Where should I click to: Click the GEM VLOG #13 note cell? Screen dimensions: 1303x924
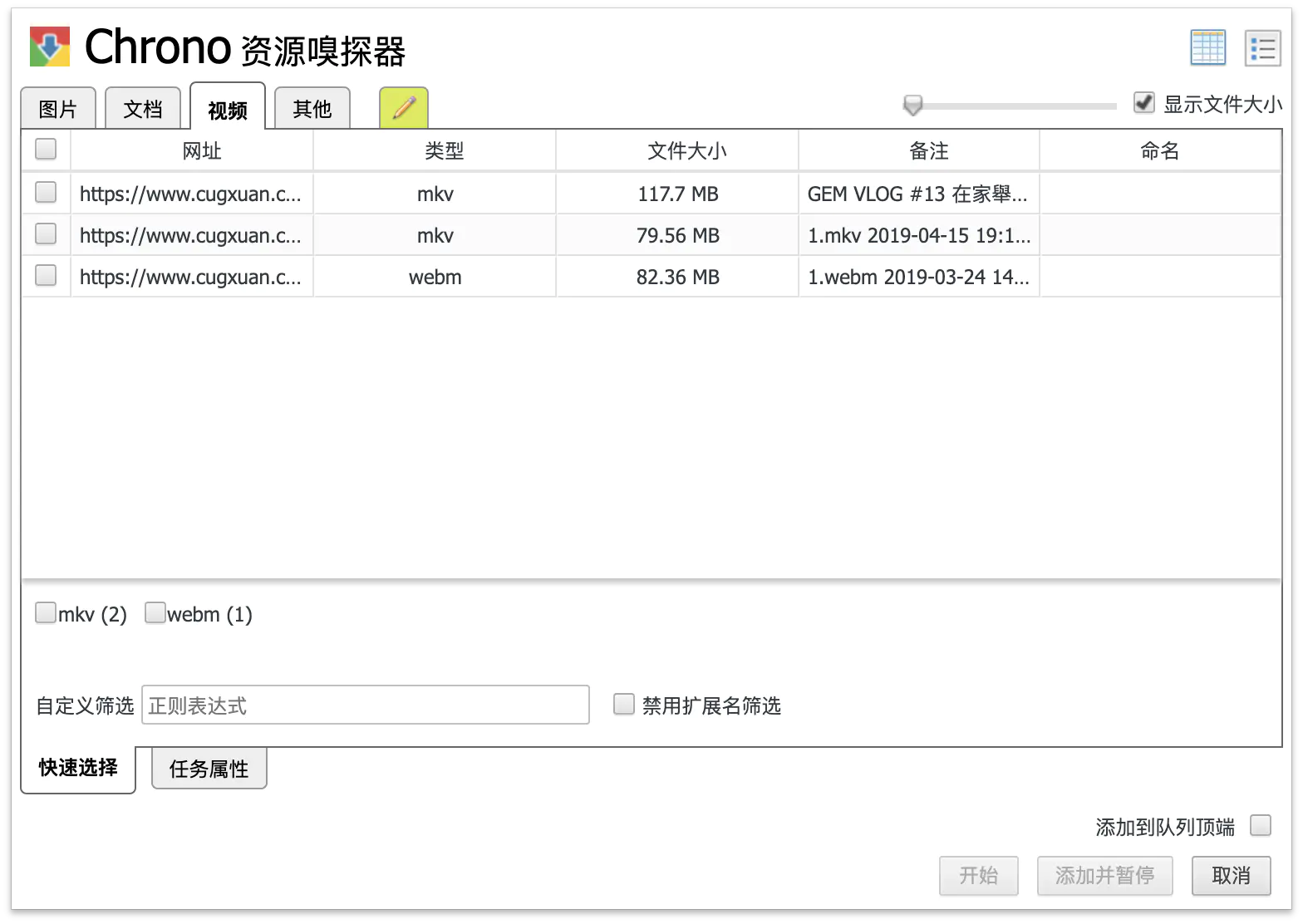click(x=919, y=194)
